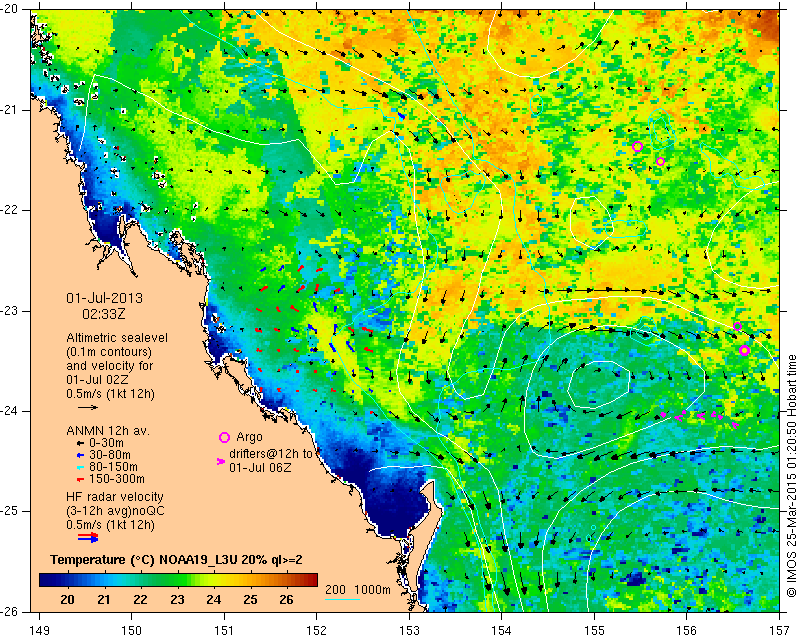Click the colorbar tick label 22

pyautogui.click(x=141, y=600)
